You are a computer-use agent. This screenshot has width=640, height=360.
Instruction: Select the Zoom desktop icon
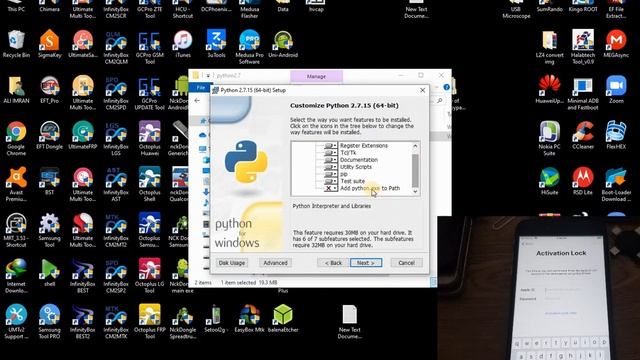click(616, 89)
